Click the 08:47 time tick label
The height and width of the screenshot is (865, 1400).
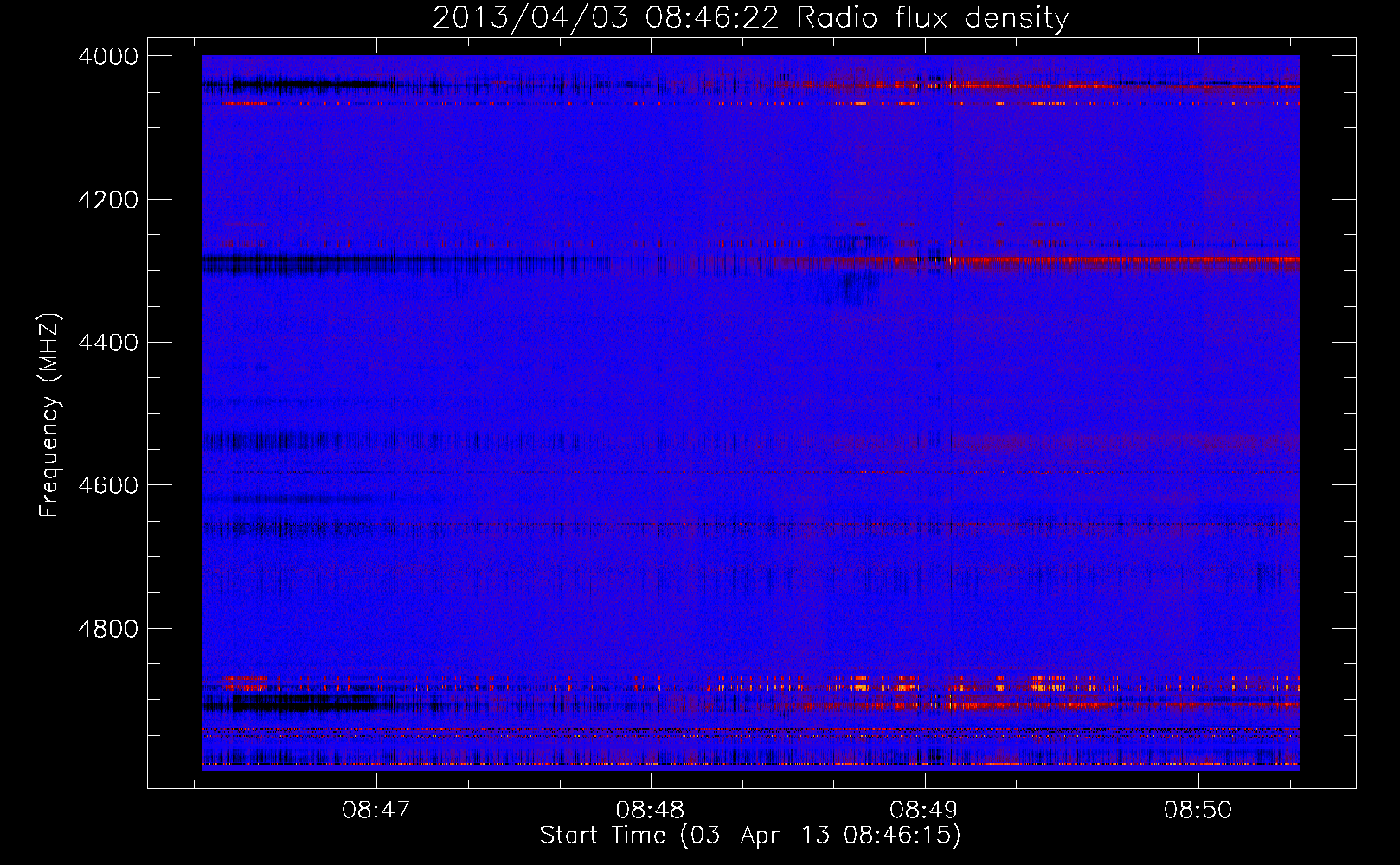point(376,811)
